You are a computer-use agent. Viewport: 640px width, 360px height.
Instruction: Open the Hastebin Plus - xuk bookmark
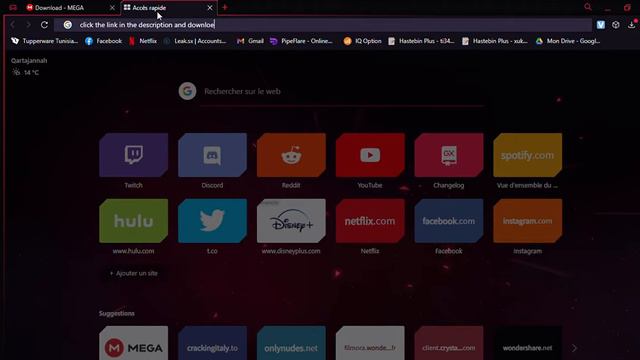(x=495, y=41)
